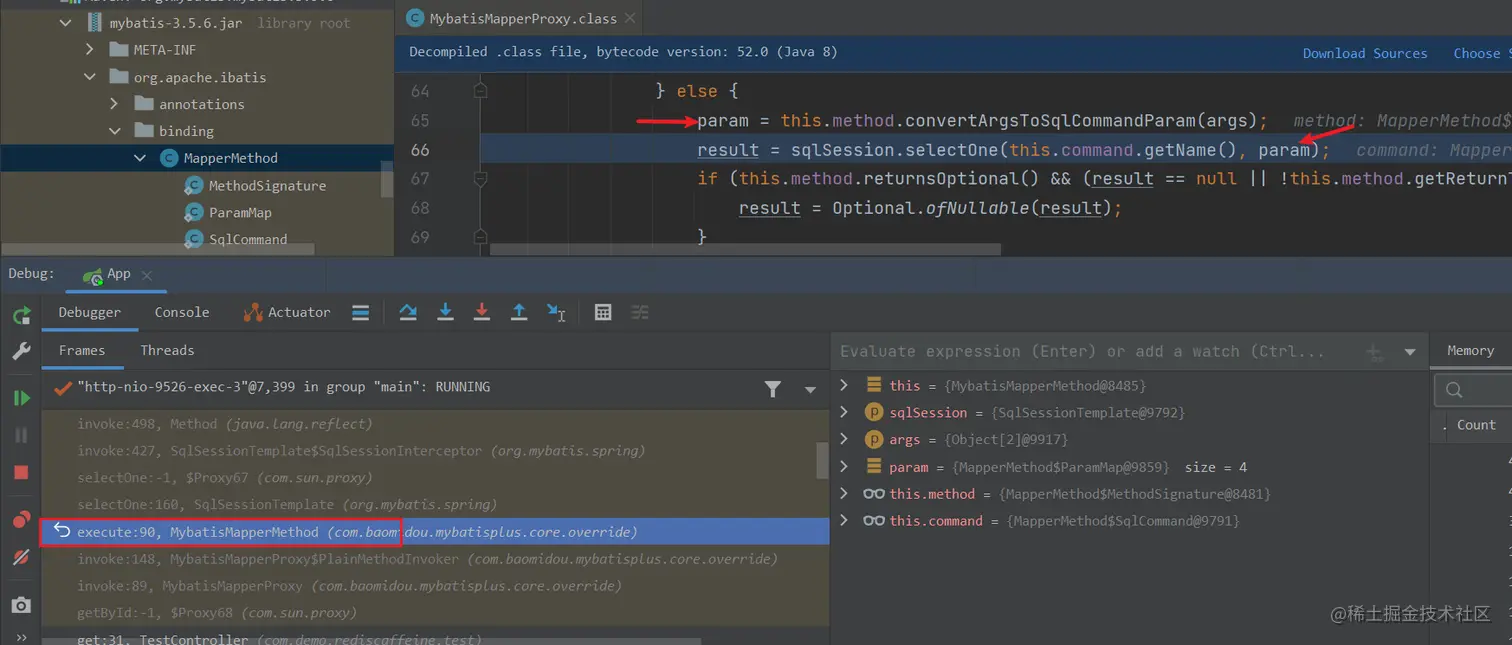Select frame invoke:148, MybatisMapperProxy$PlainMethodInvoker
The image size is (1512, 645).
coord(435,559)
